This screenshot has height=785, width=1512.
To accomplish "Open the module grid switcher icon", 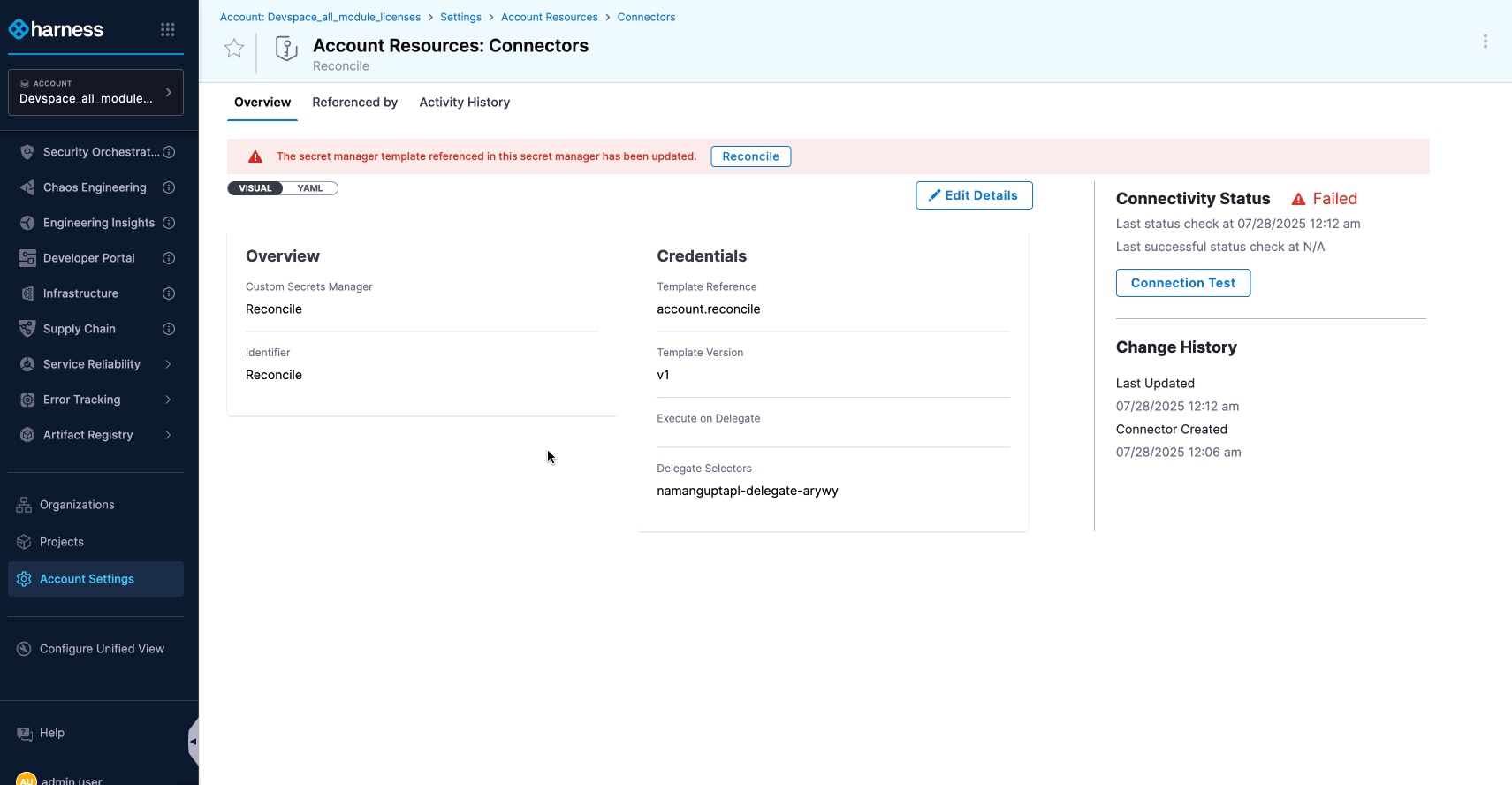I will (x=168, y=29).
